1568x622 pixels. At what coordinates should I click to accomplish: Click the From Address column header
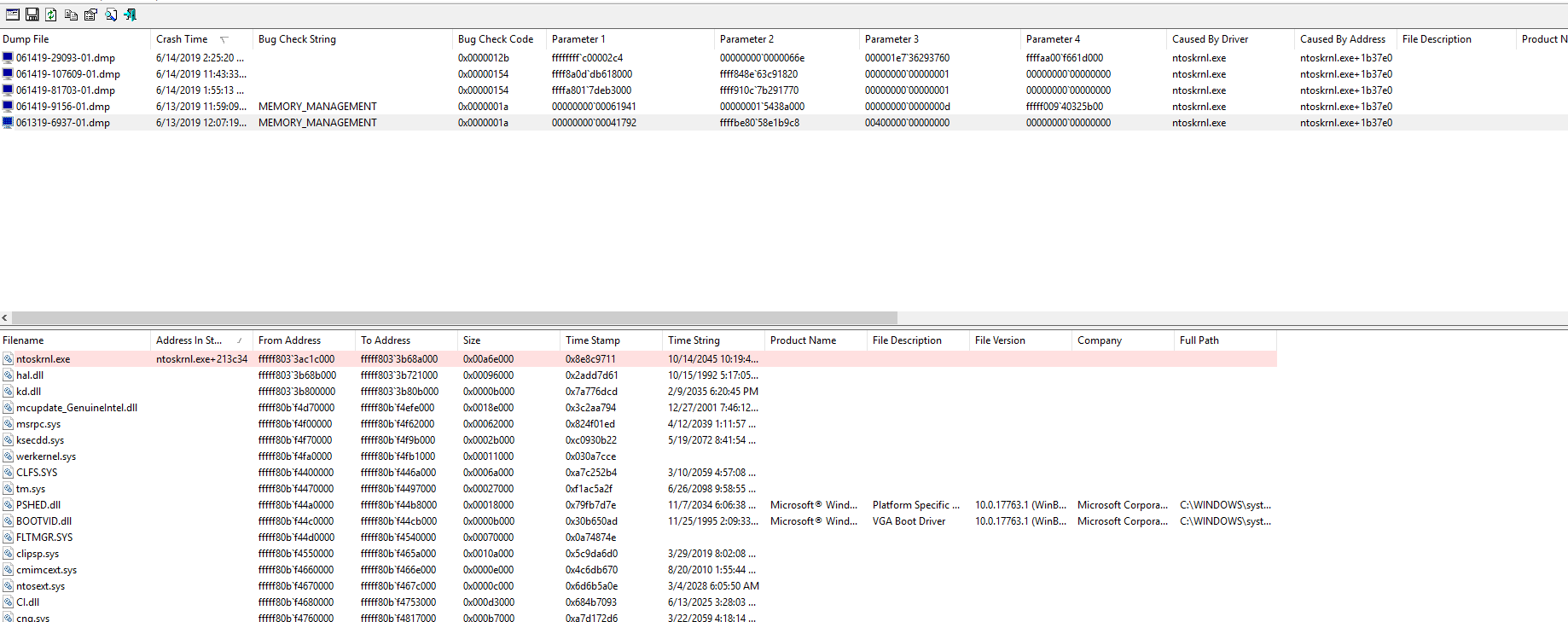(x=304, y=340)
